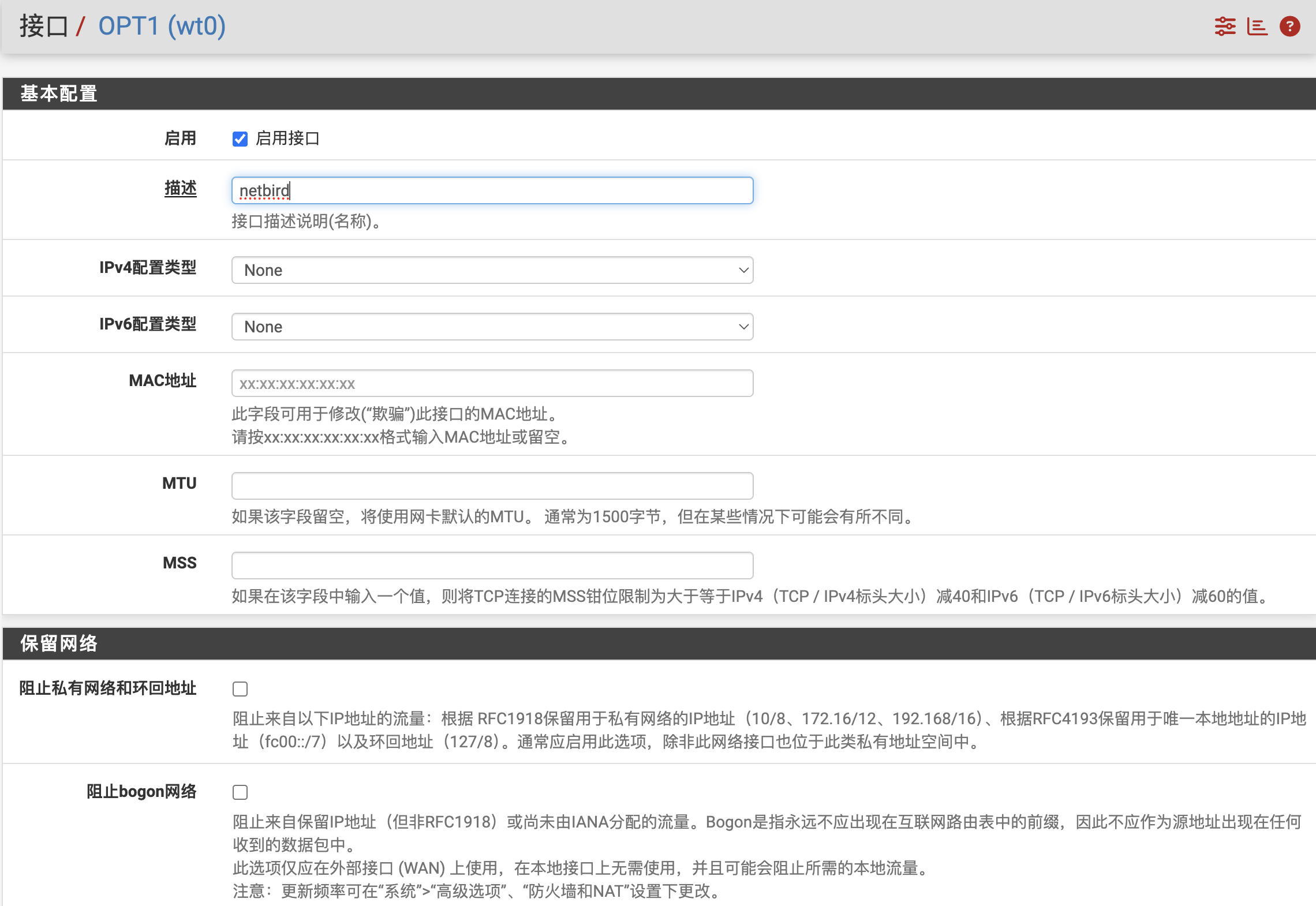Click the 阻止私有网络和环回地址 label
This screenshot has width=1316, height=906.
[108, 688]
